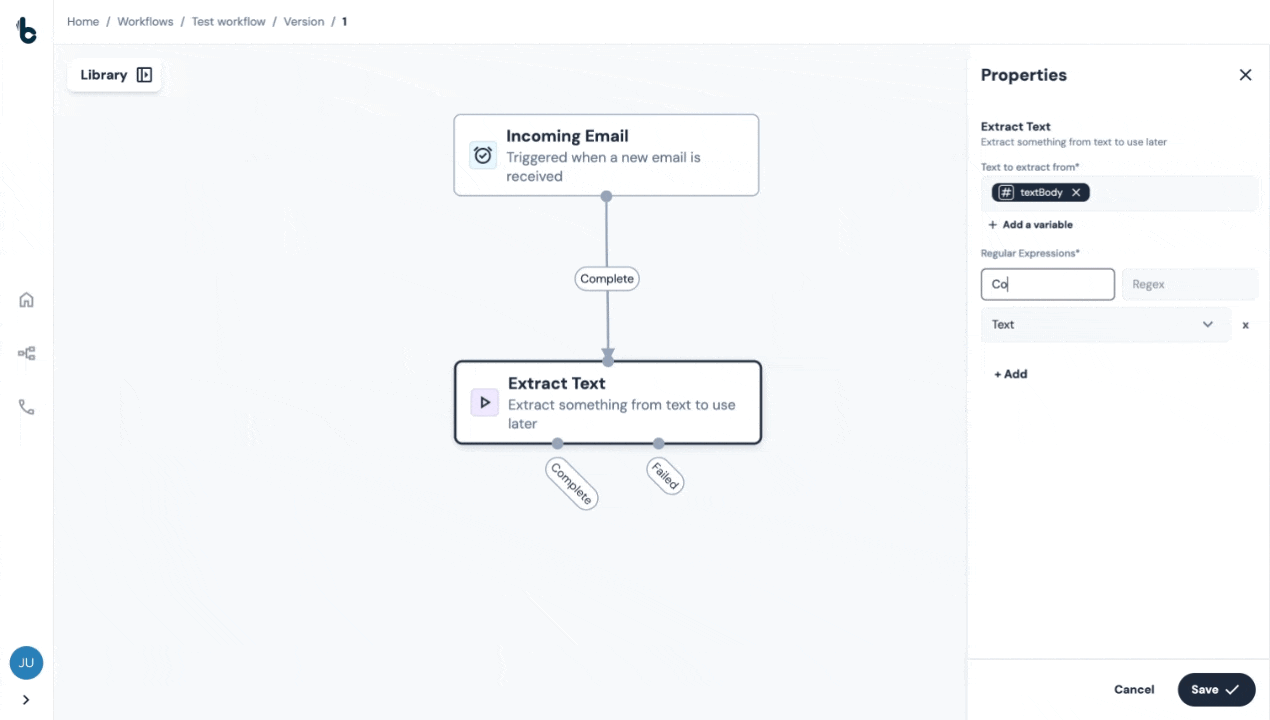Open the phone icon in the sidebar

[27, 407]
